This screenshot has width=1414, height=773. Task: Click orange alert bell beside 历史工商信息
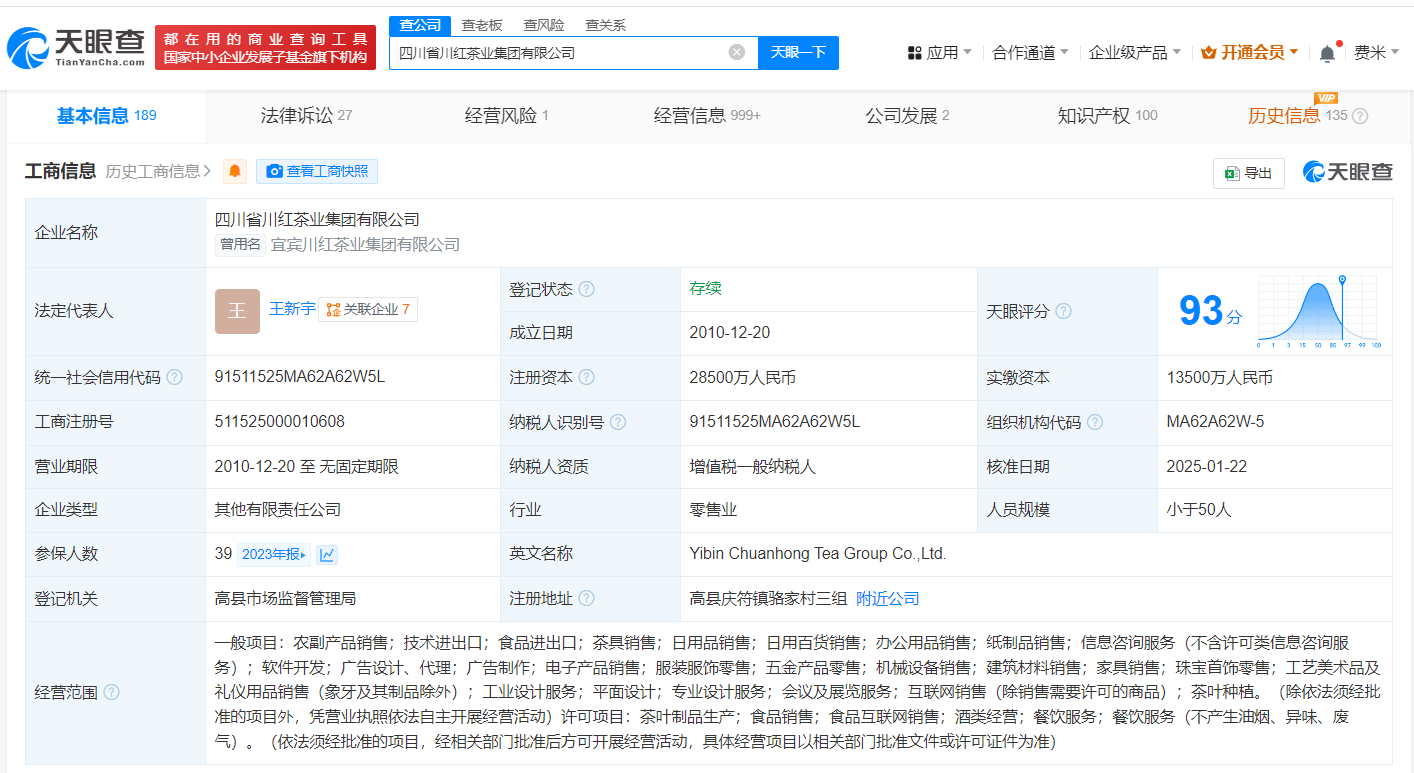235,171
